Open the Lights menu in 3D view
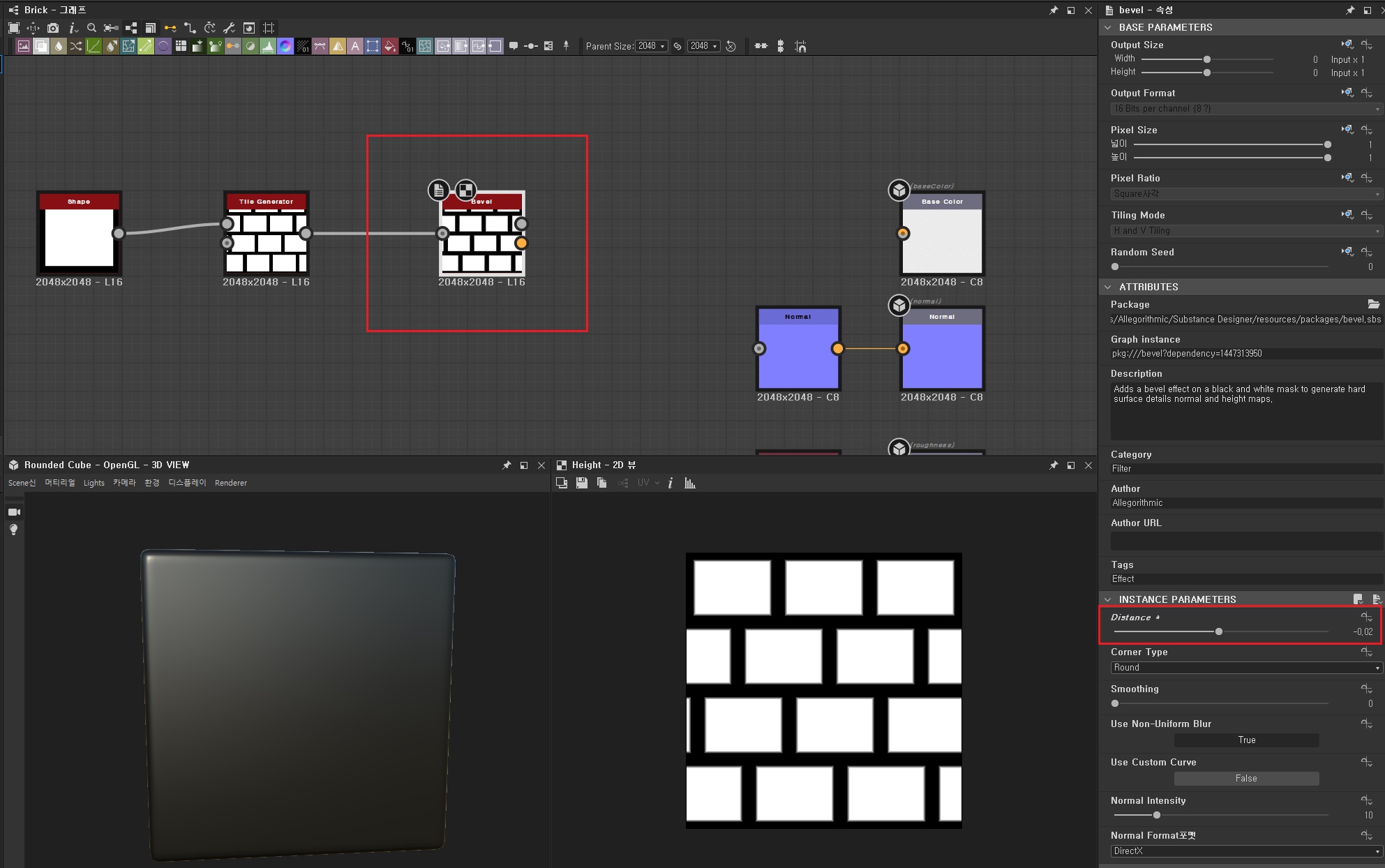1385x868 pixels. pyautogui.click(x=93, y=483)
